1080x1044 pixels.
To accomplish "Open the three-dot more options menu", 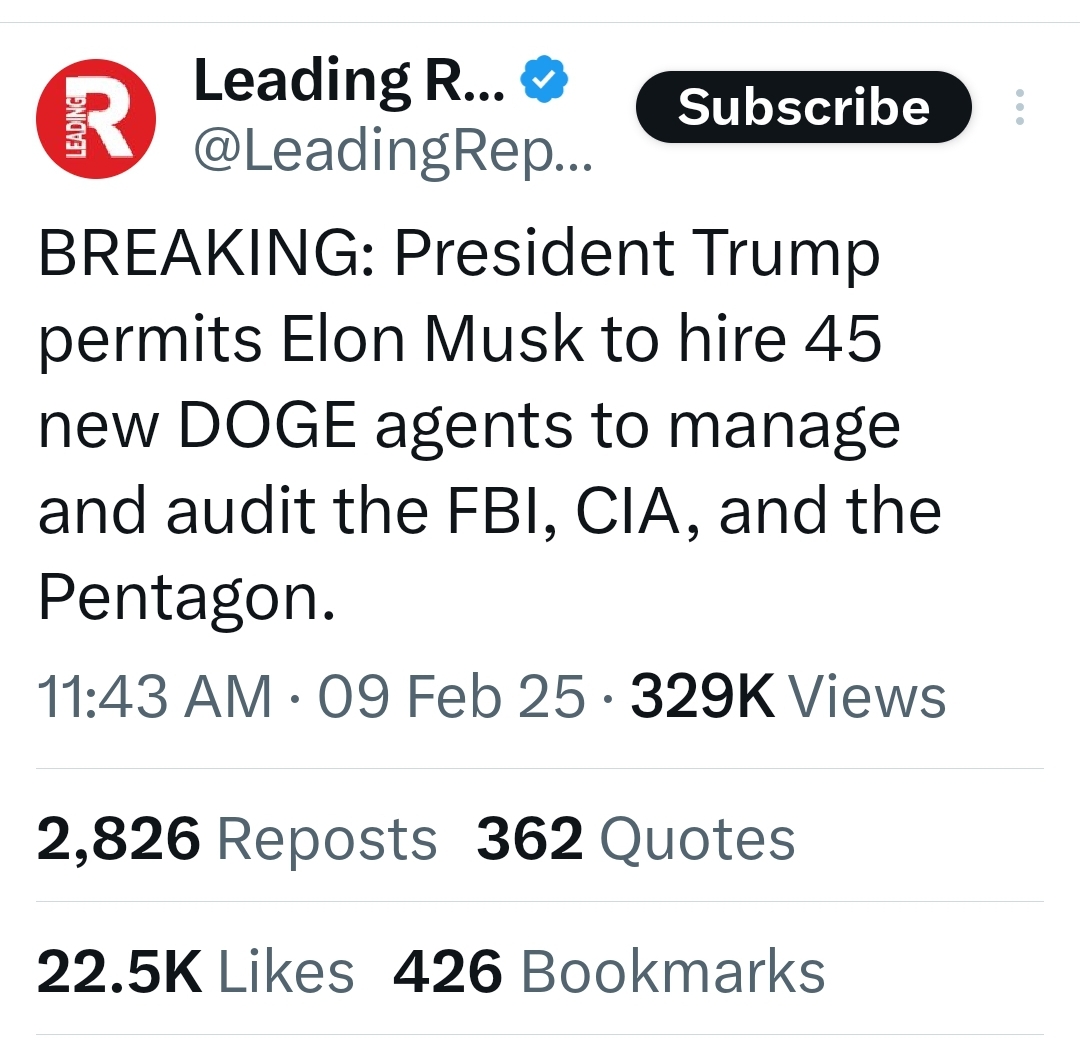I will coord(1020,107).
